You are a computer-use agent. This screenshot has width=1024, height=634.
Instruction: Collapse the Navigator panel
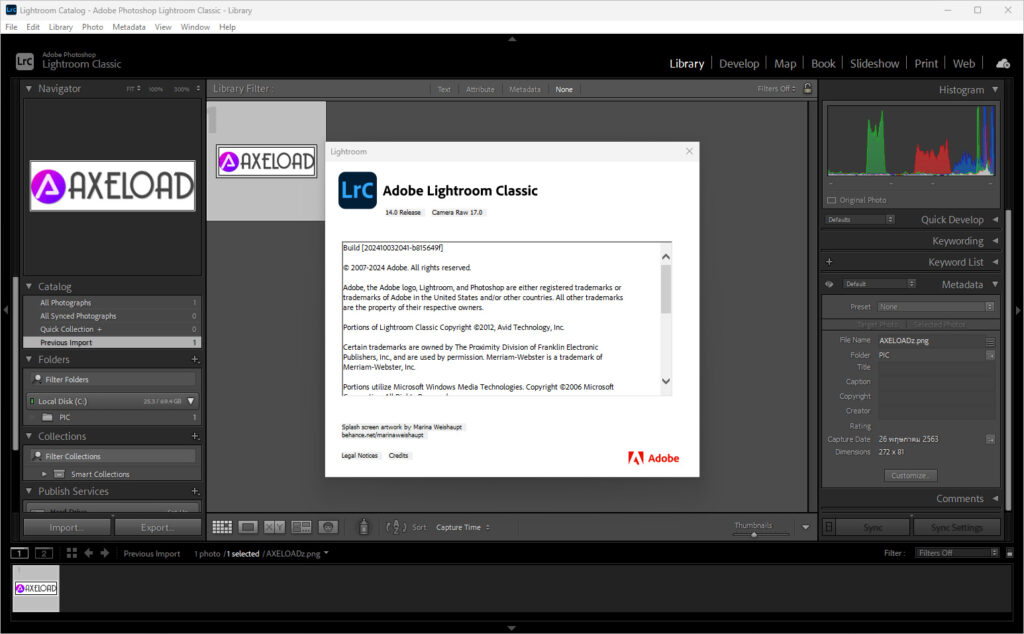(x=29, y=88)
